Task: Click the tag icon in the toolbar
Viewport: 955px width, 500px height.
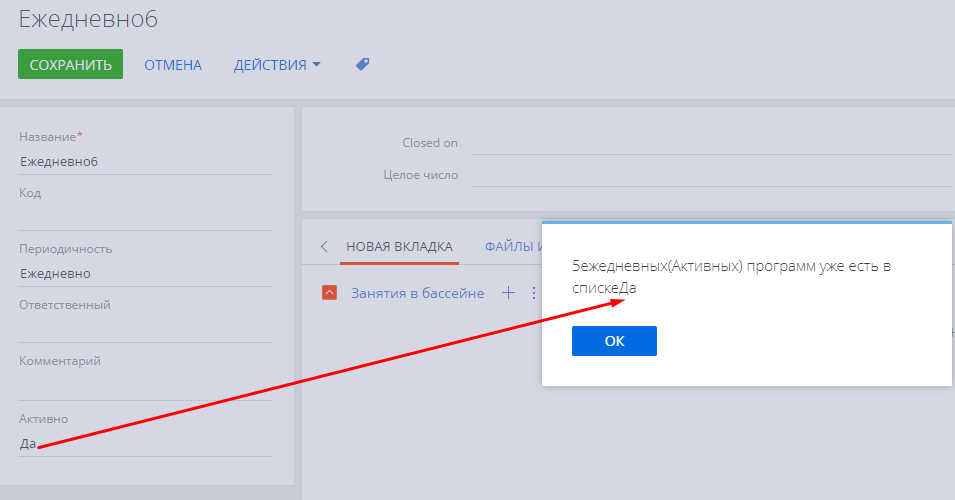Action: coord(362,64)
